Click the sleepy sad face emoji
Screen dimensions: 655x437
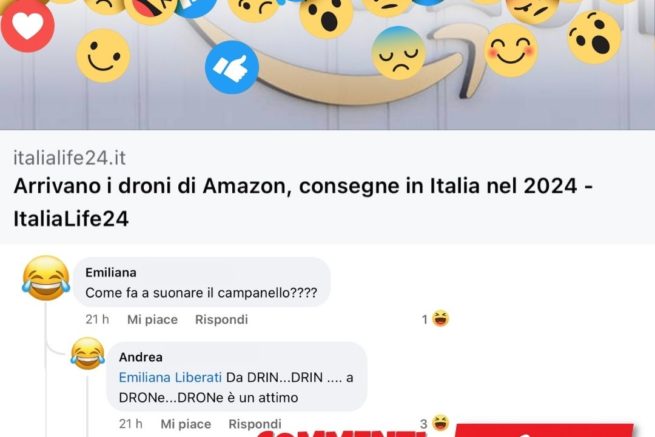(399, 53)
